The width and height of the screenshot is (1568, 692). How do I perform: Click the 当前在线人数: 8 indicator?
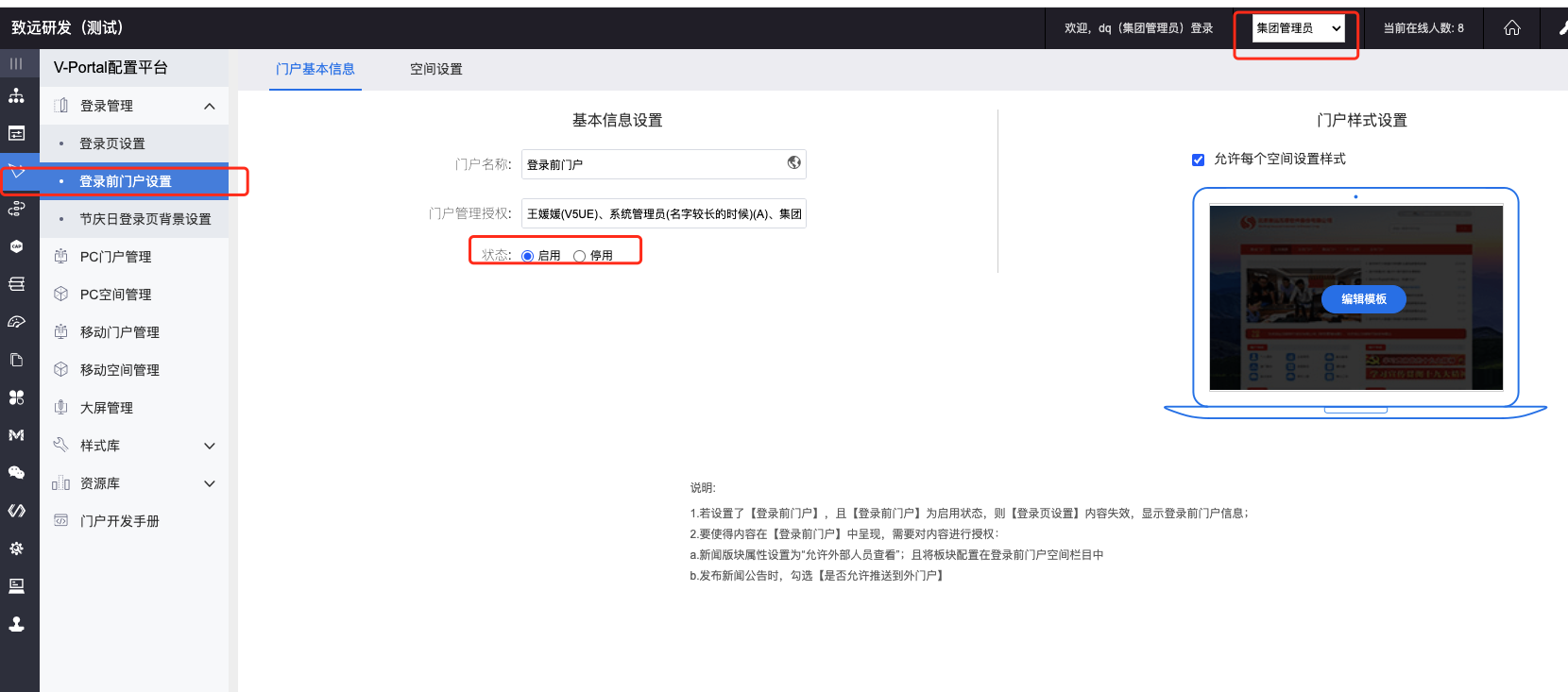point(1423,28)
